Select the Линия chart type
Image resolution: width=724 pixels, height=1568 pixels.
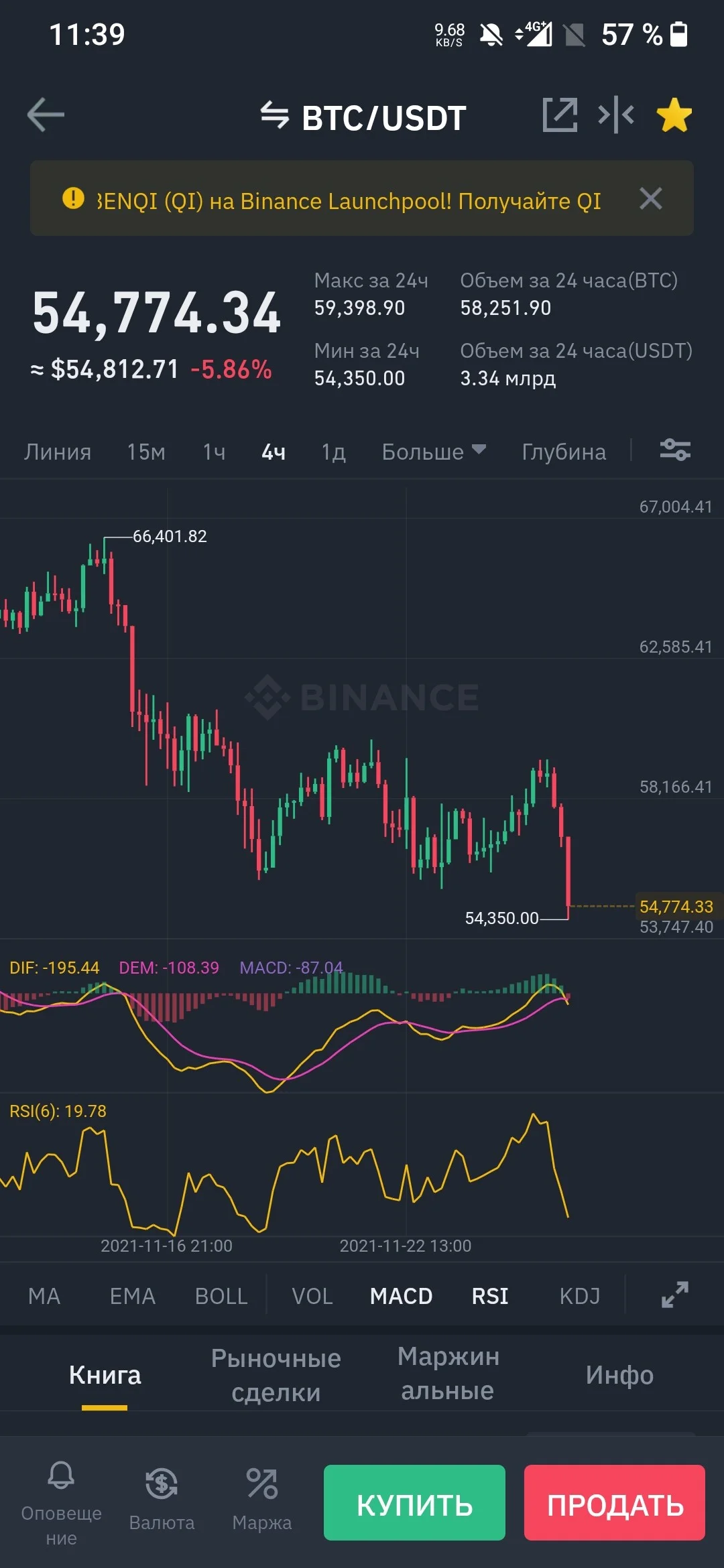(58, 452)
